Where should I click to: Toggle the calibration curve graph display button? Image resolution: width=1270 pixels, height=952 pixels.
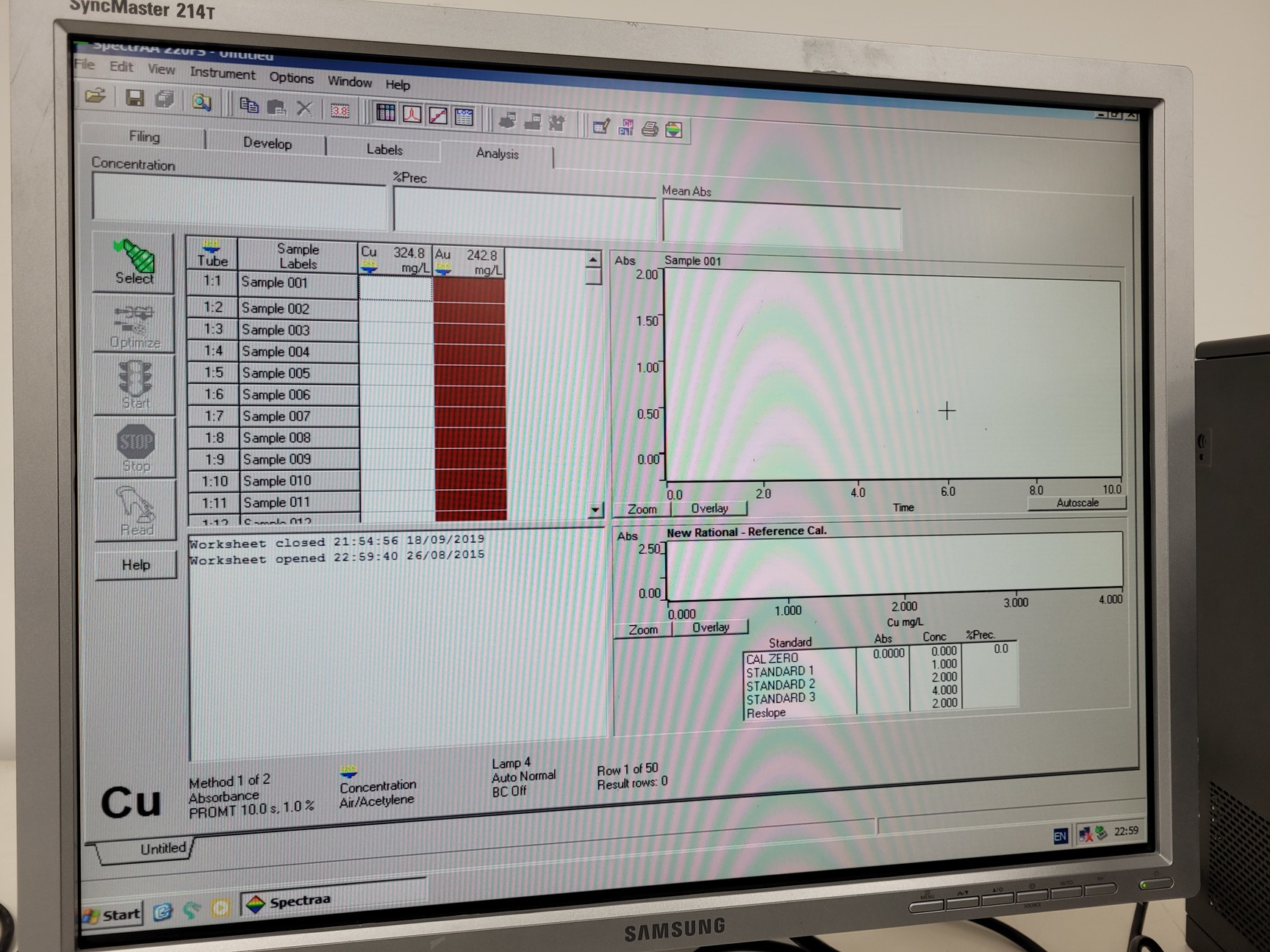click(438, 115)
